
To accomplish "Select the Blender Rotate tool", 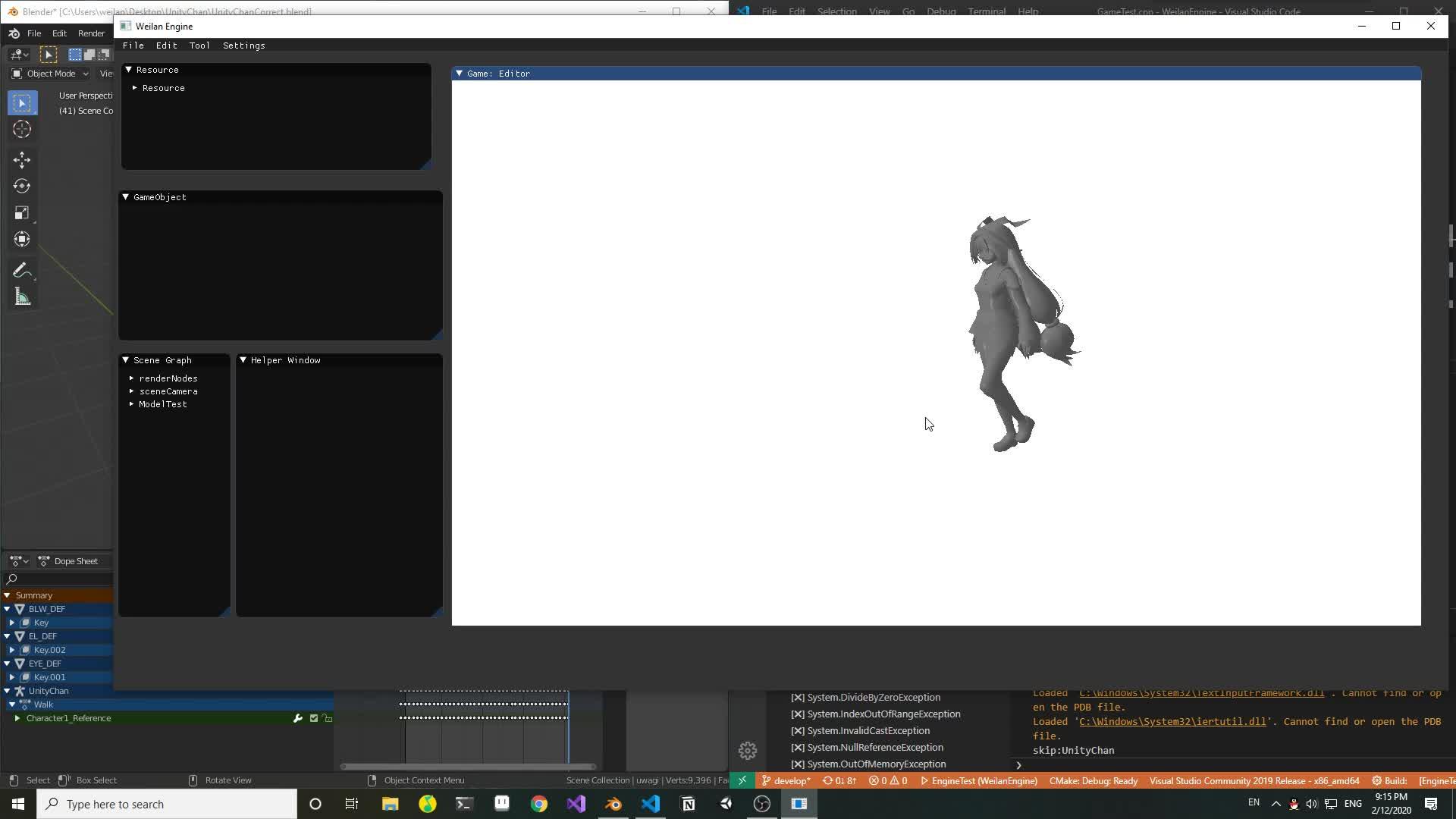I will coord(22,187).
